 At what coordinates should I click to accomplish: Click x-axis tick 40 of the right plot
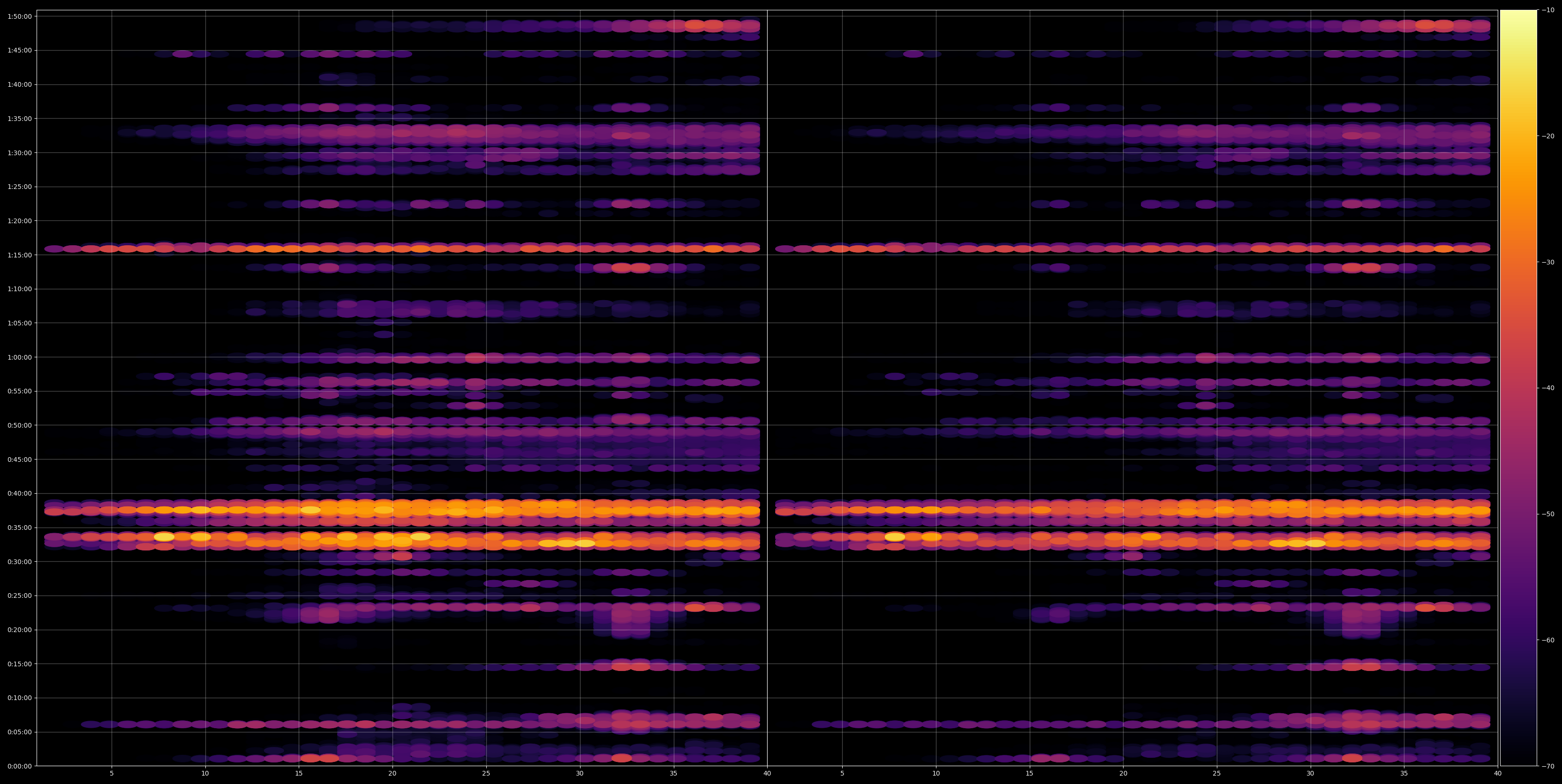(x=1498, y=774)
